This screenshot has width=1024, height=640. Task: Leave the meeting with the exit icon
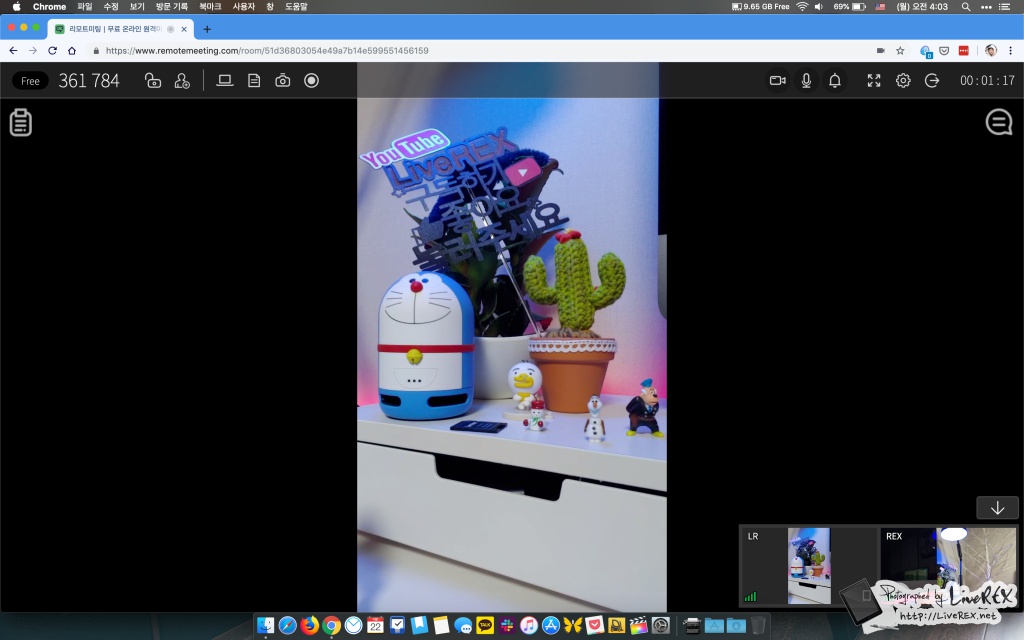pos(932,80)
